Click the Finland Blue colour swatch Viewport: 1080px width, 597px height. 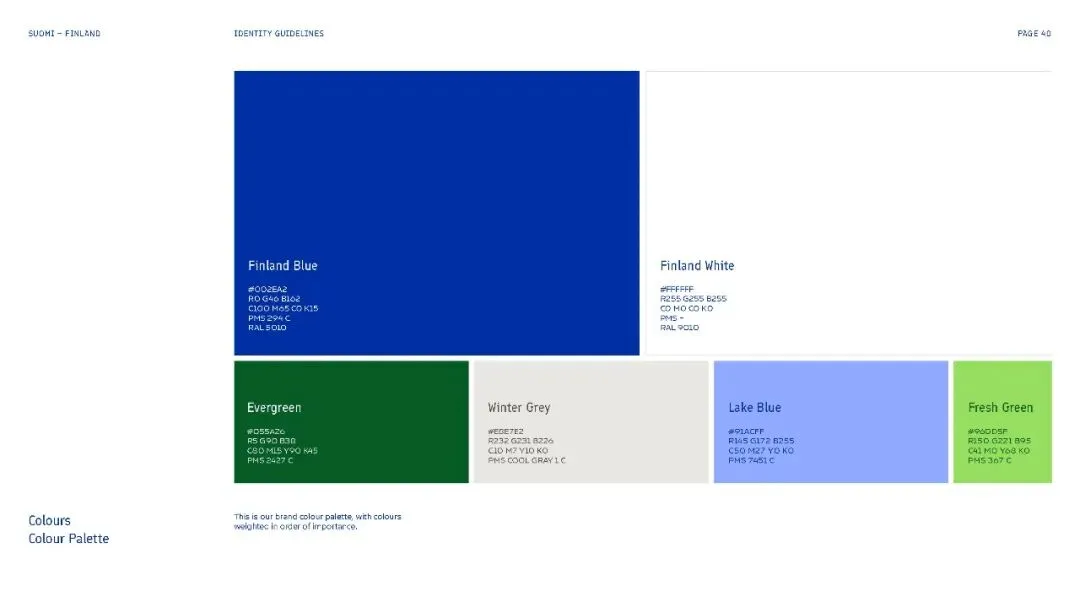pyautogui.click(x=436, y=213)
